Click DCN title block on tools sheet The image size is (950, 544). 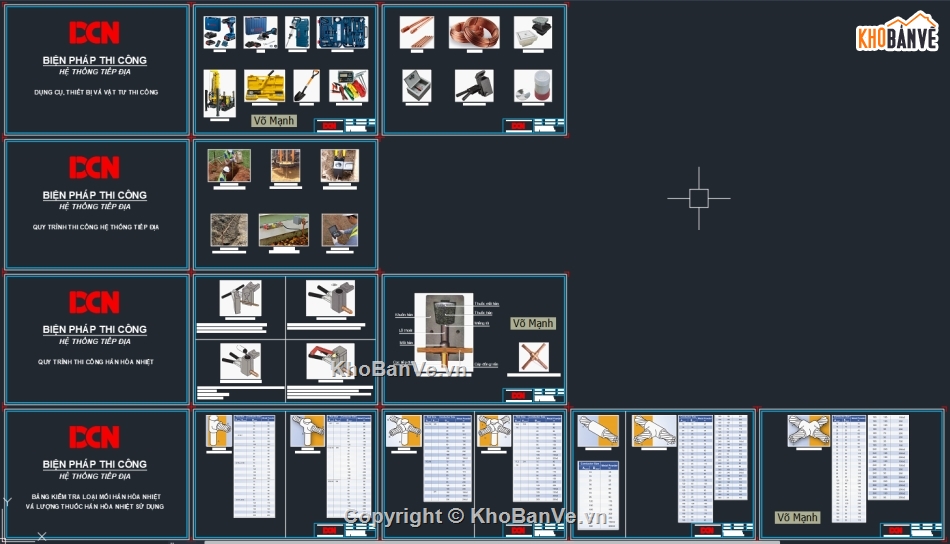point(345,125)
